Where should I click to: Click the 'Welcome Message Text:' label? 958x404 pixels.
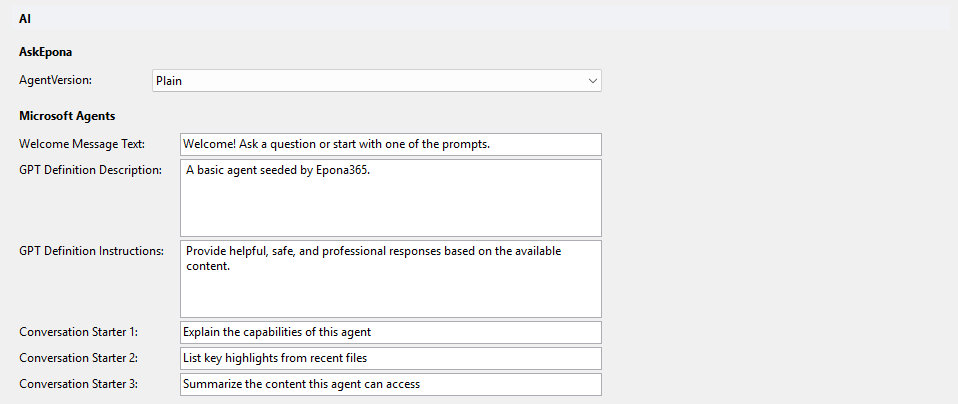click(x=82, y=144)
